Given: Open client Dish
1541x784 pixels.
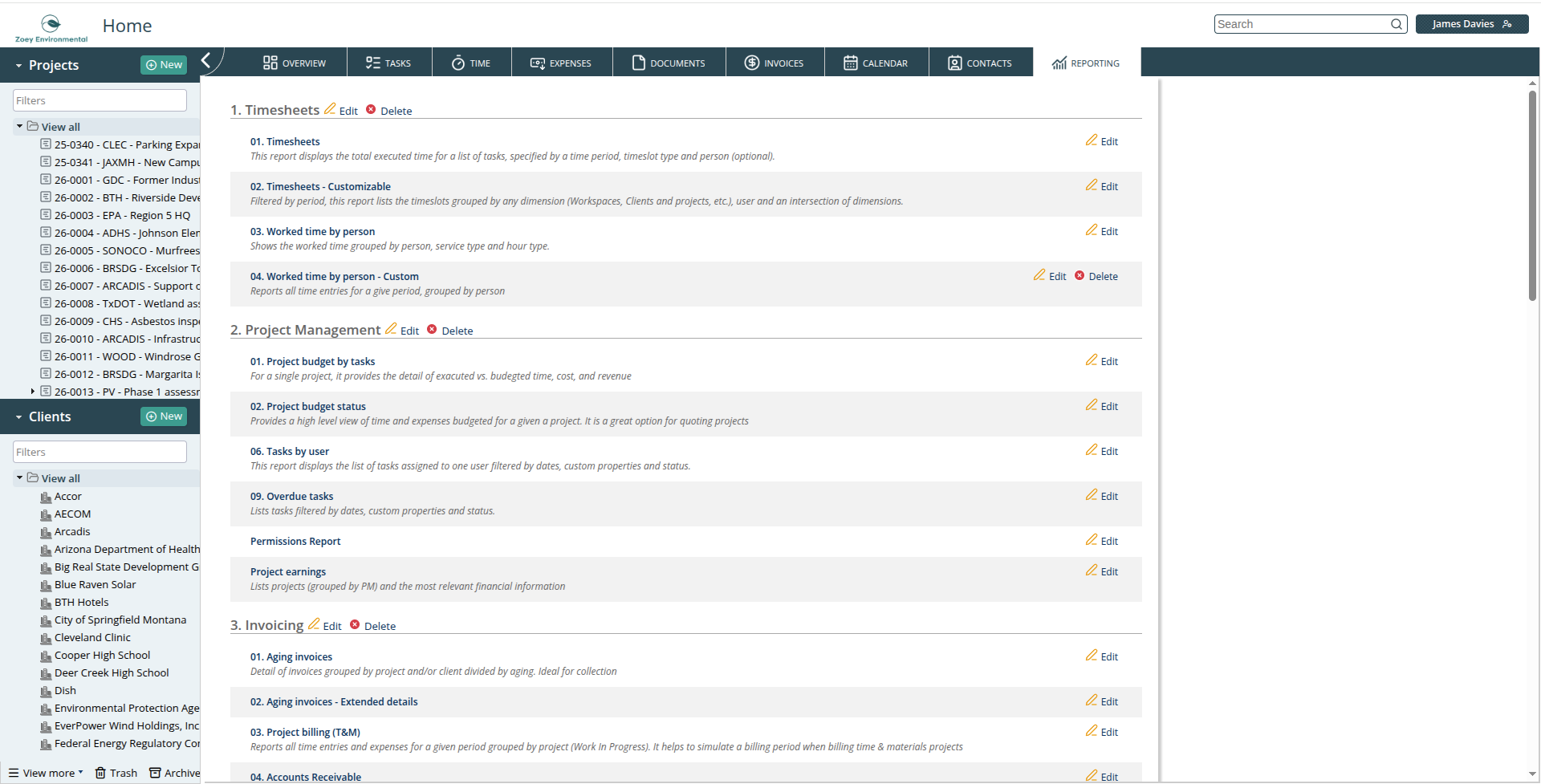Looking at the screenshot, I should coord(65,690).
